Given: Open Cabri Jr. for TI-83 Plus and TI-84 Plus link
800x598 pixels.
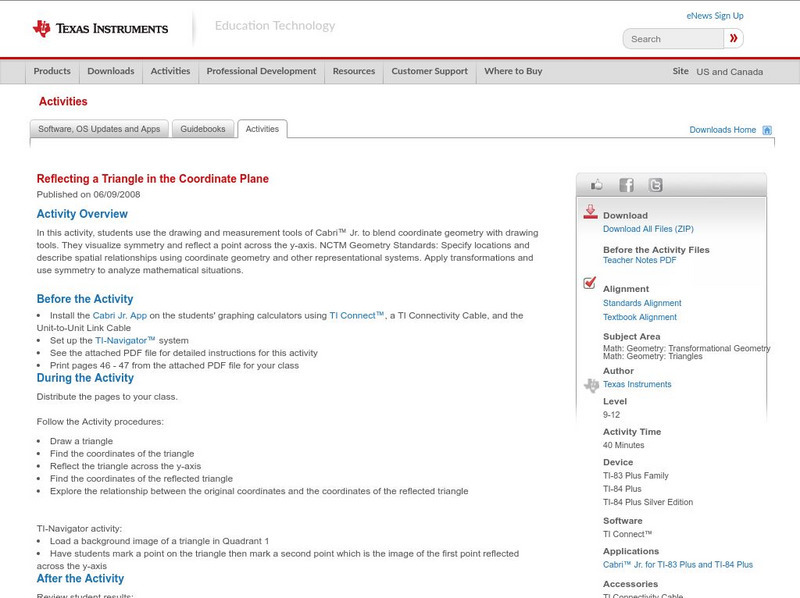Looking at the screenshot, I should click(678, 565).
